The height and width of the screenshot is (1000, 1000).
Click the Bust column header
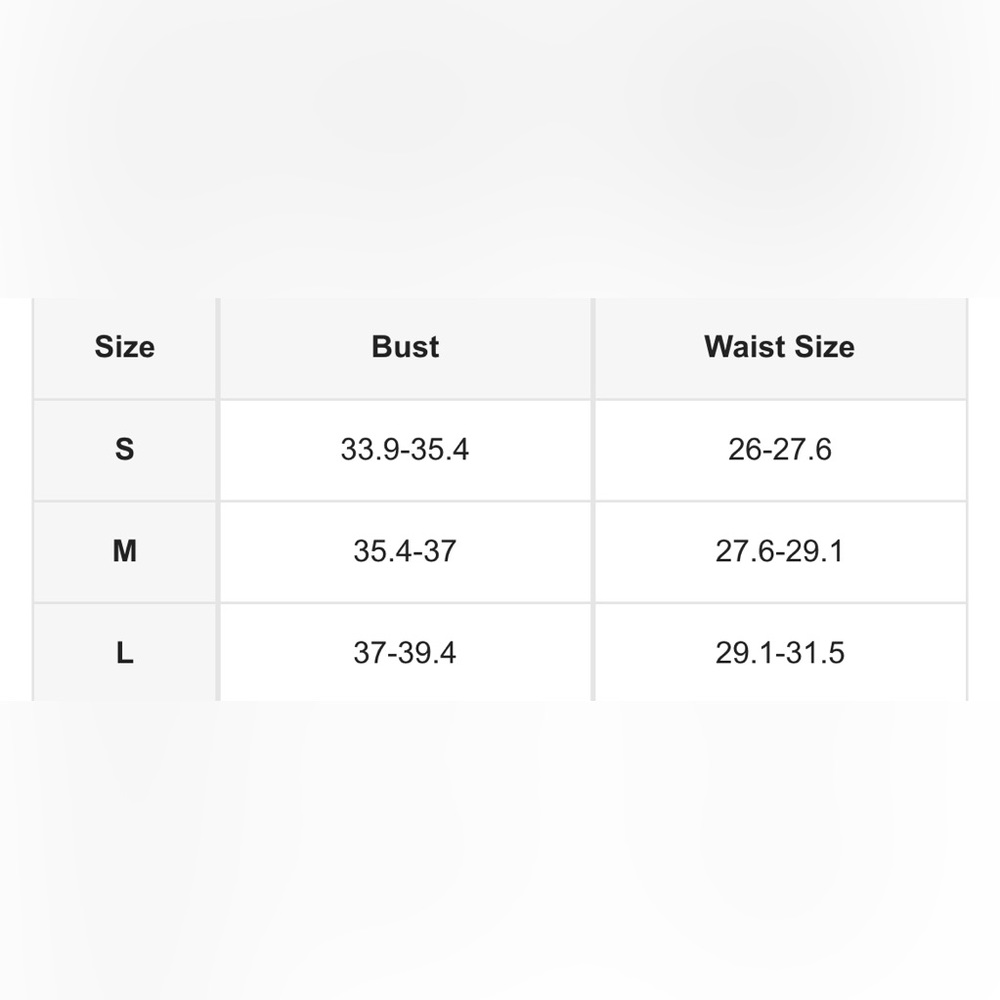pyautogui.click(x=405, y=347)
